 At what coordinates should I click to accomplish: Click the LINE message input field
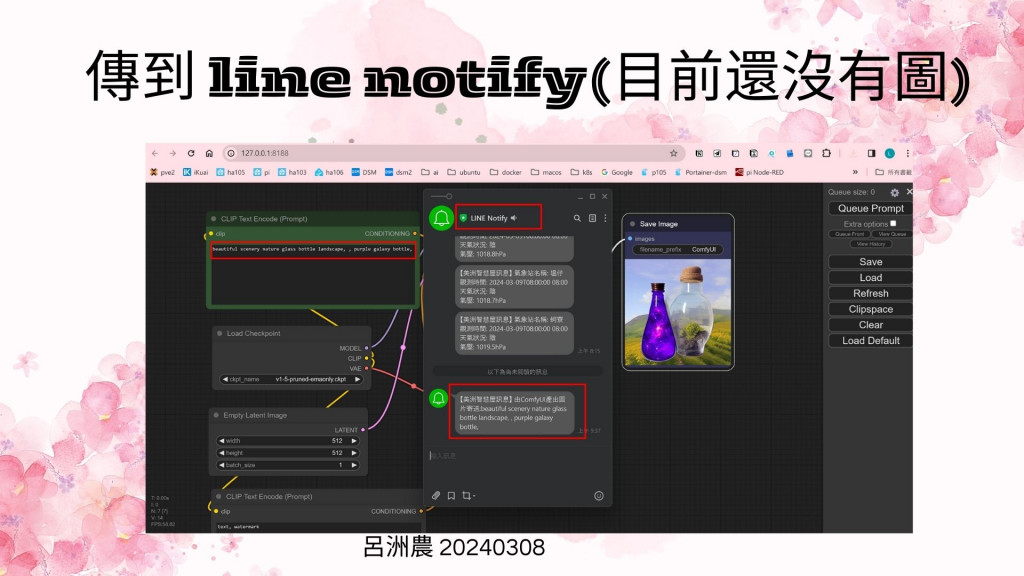pos(519,456)
